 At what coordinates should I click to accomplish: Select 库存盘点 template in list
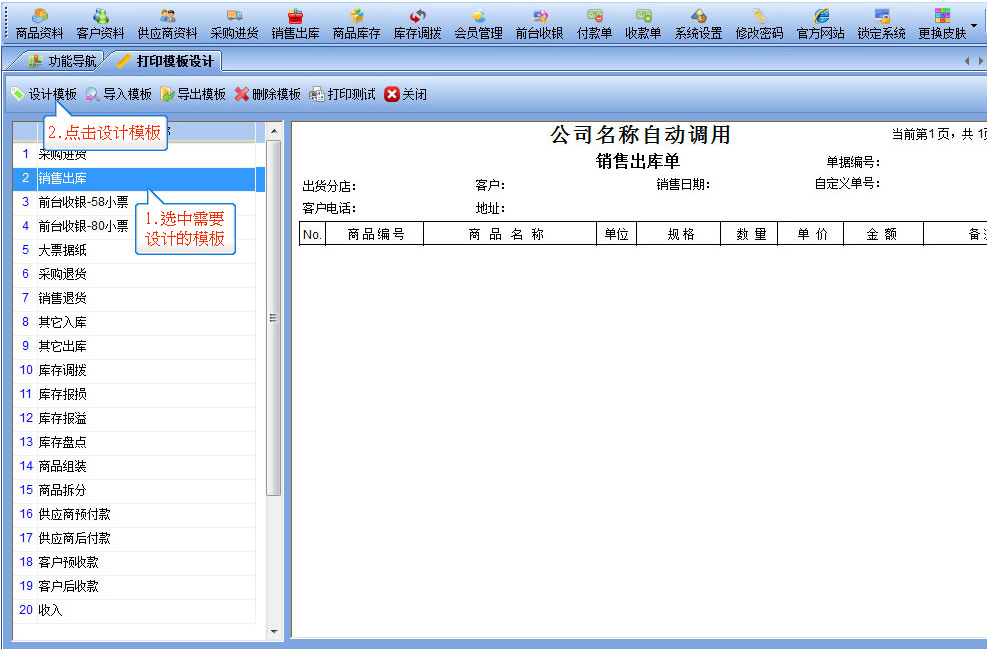[x=62, y=442]
